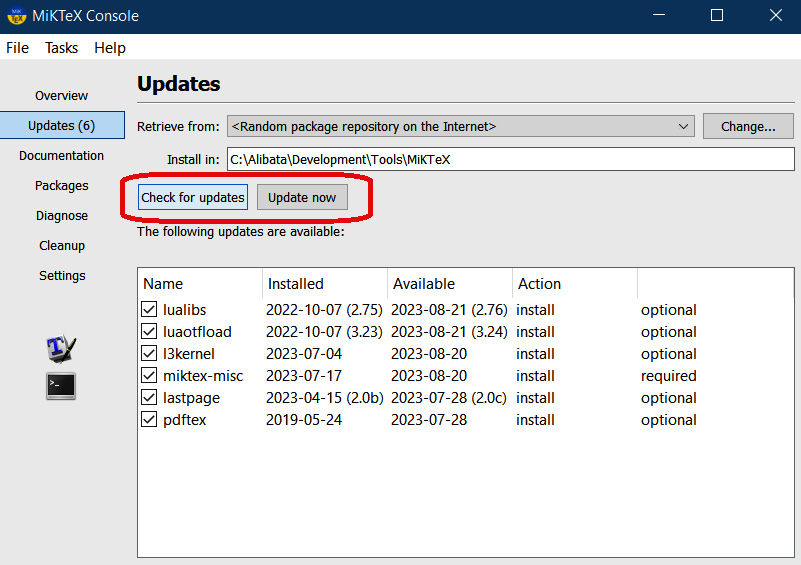This screenshot has height=565, width=801.
Task: Open the File menu
Action: tap(17, 48)
